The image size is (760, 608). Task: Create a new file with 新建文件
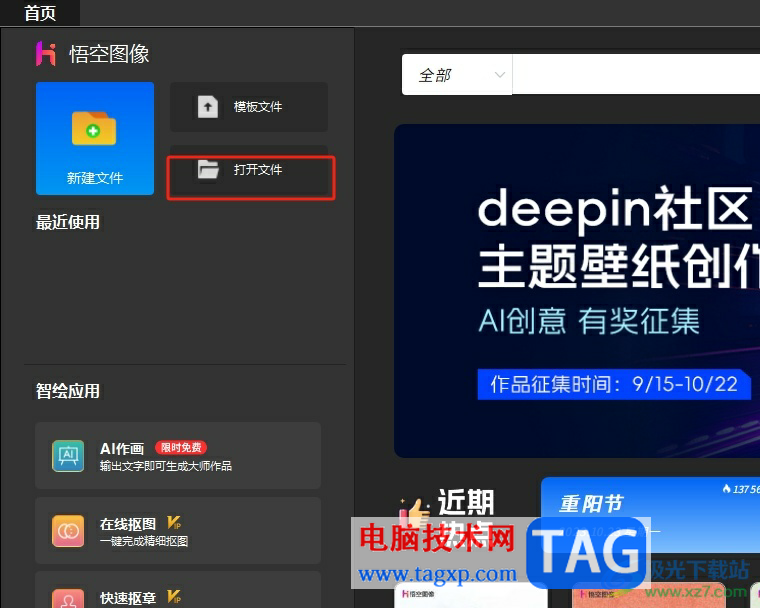[x=95, y=138]
